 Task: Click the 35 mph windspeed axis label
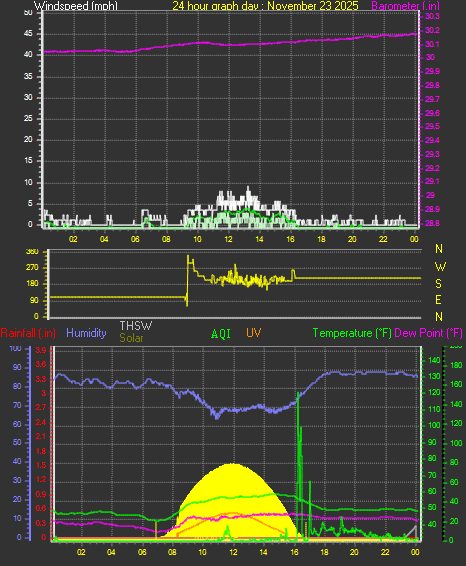28,76
